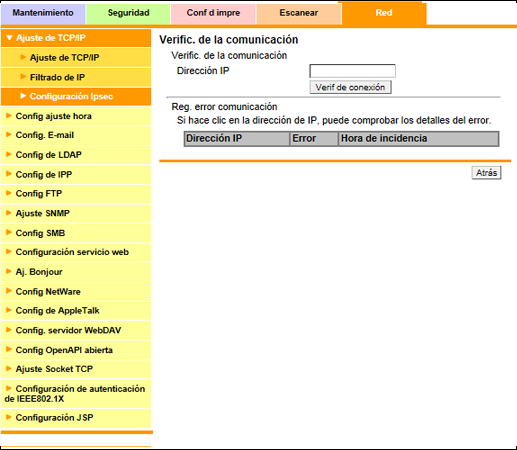Click the Dirección IP input field
517x450 pixels.
click(x=353, y=71)
